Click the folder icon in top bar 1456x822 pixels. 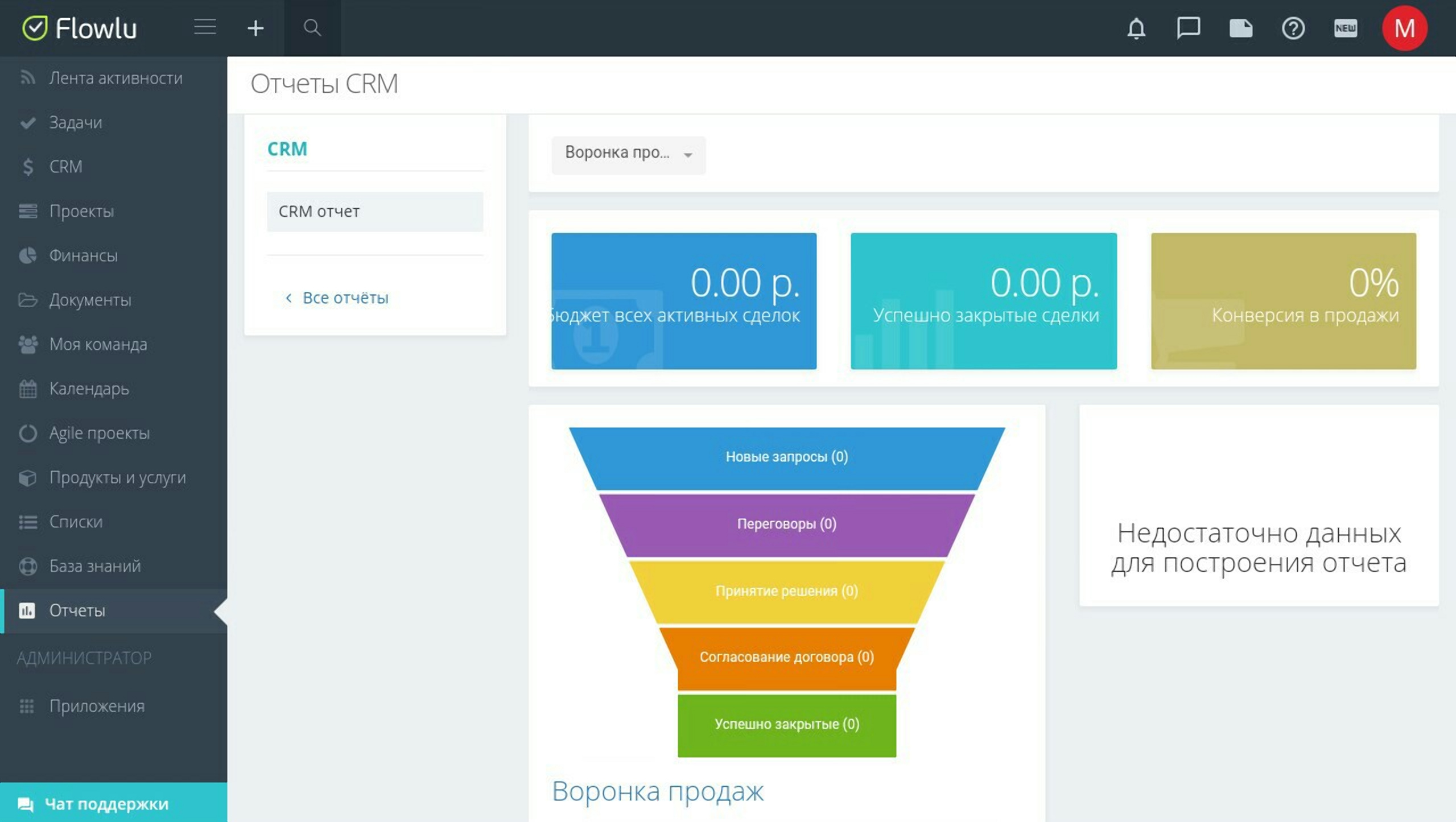coord(1240,28)
